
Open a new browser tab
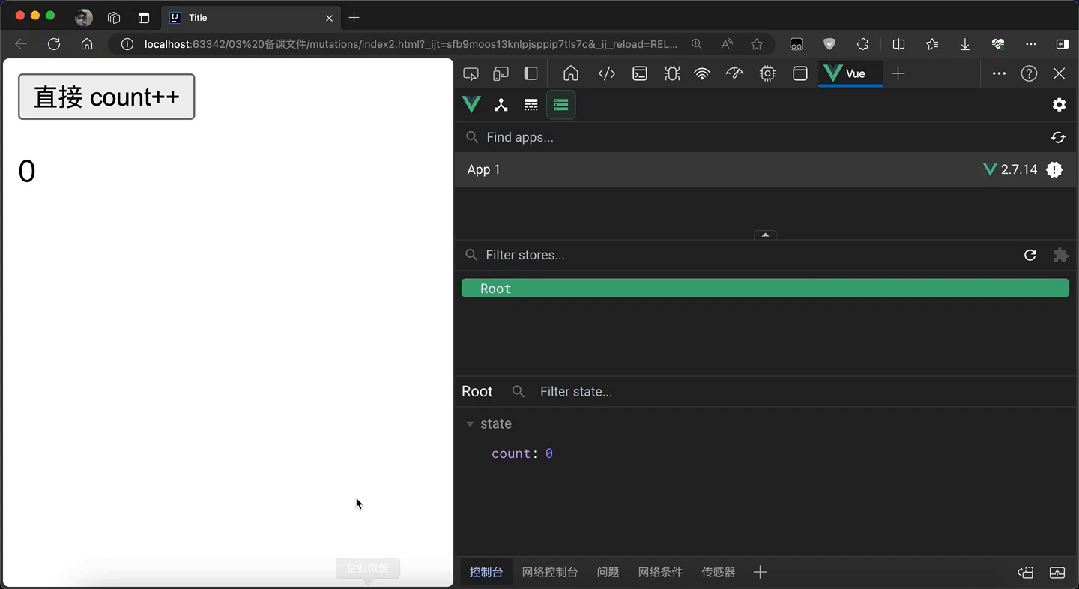[354, 18]
